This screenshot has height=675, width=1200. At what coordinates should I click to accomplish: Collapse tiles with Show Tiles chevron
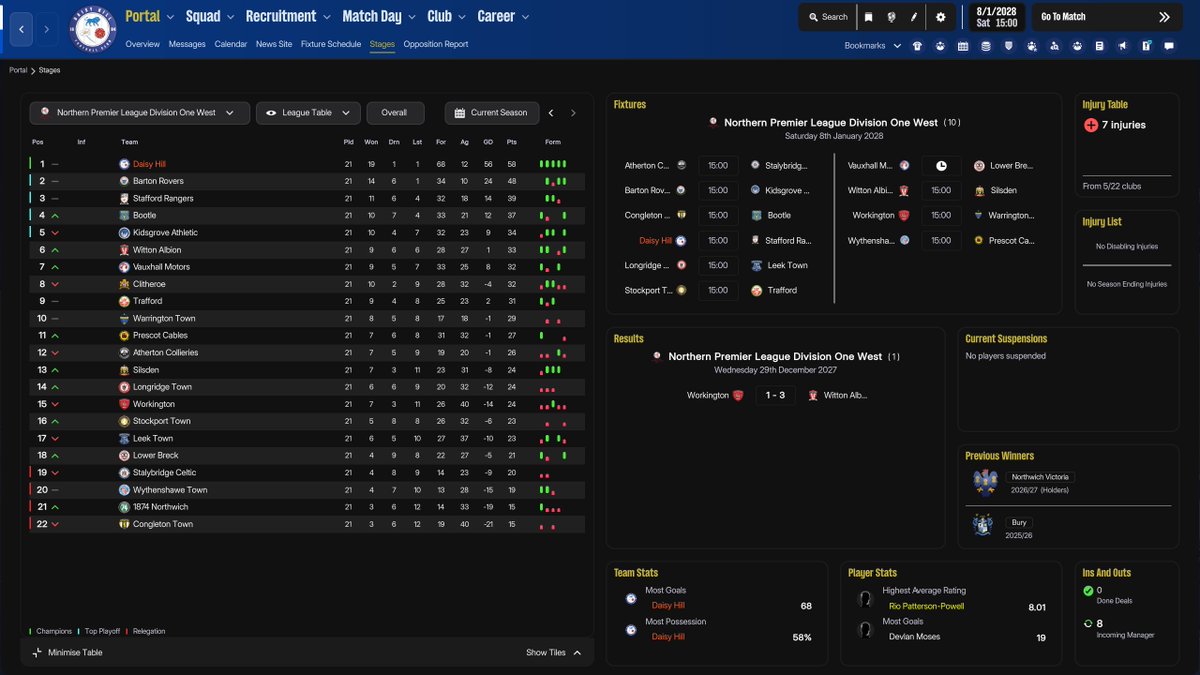point(577,653)
